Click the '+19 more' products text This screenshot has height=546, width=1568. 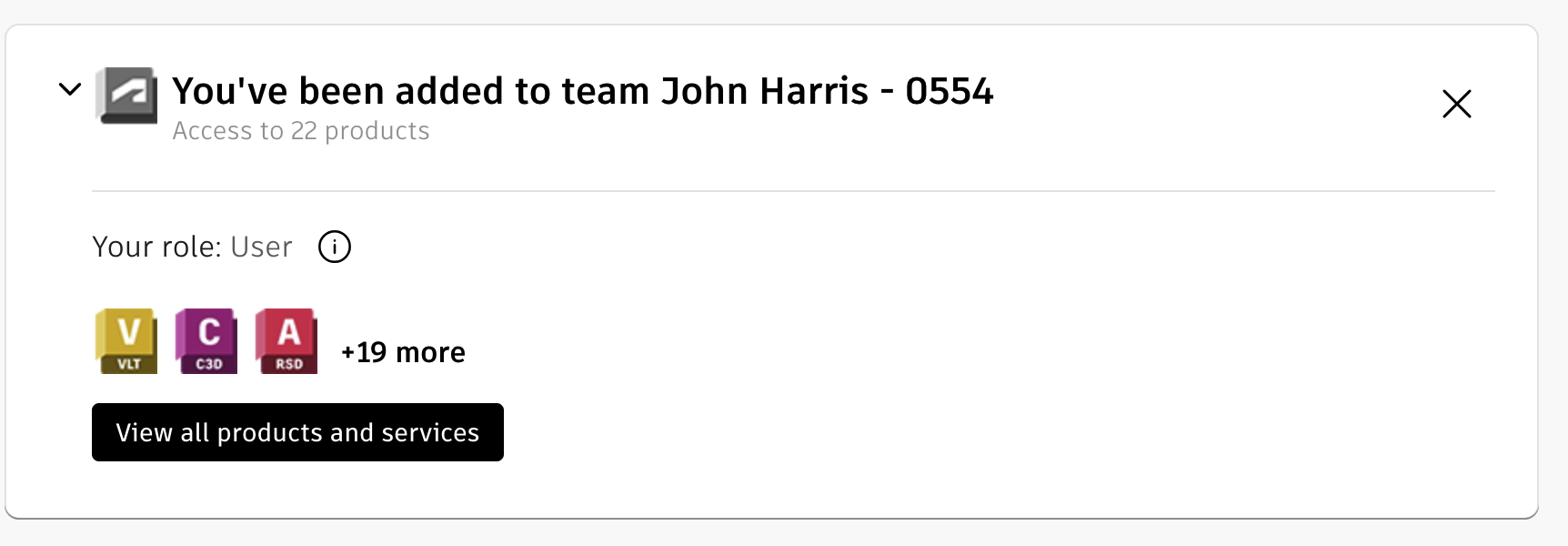[403, 352]
